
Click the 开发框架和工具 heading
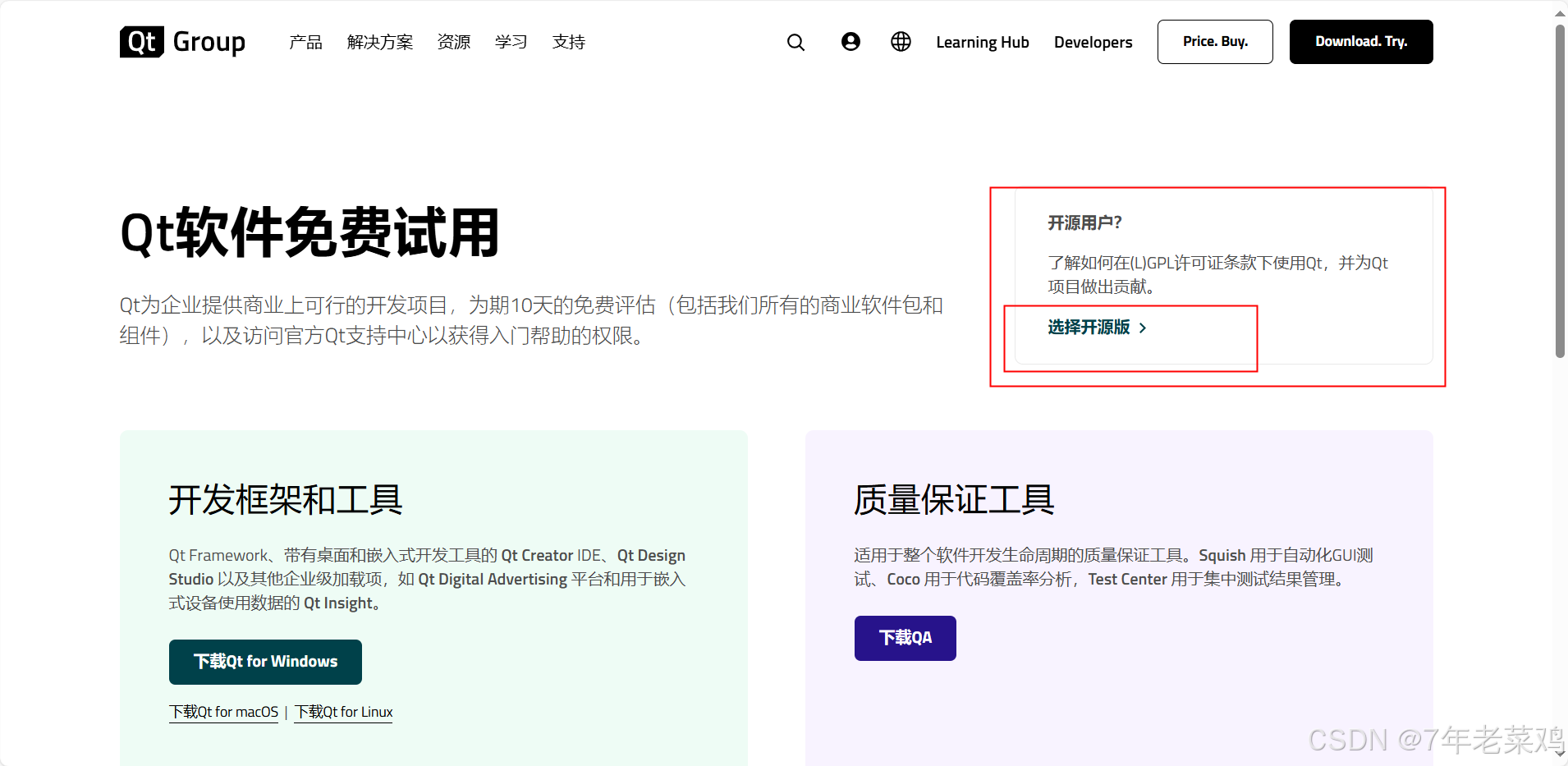(286, 499)
